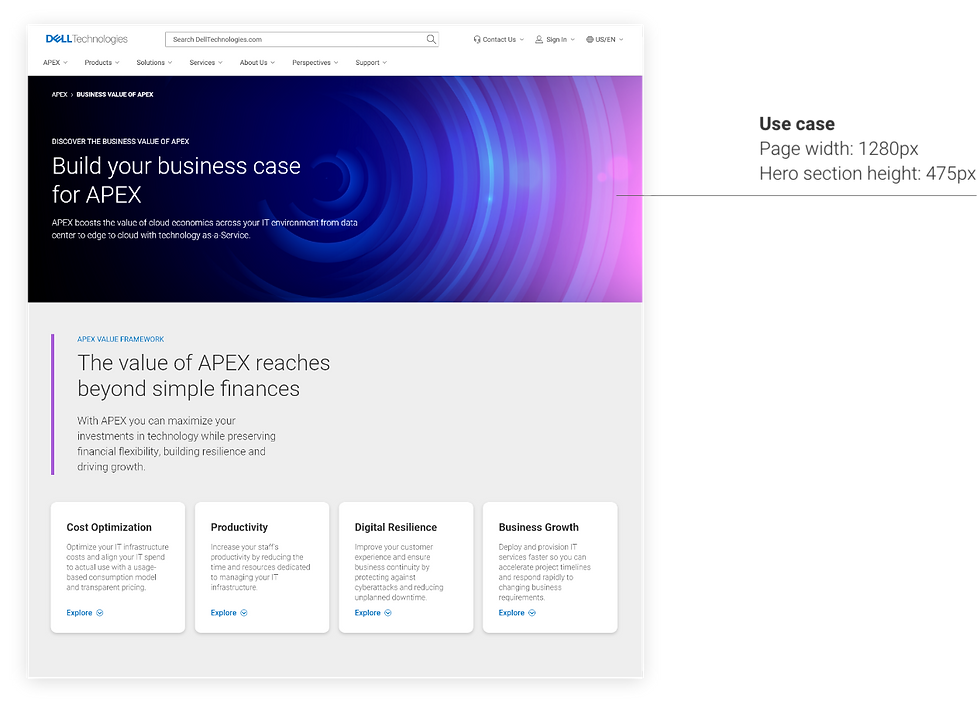Expand the Contact Us dropdown
977x708 pixels.
(498, 39)
